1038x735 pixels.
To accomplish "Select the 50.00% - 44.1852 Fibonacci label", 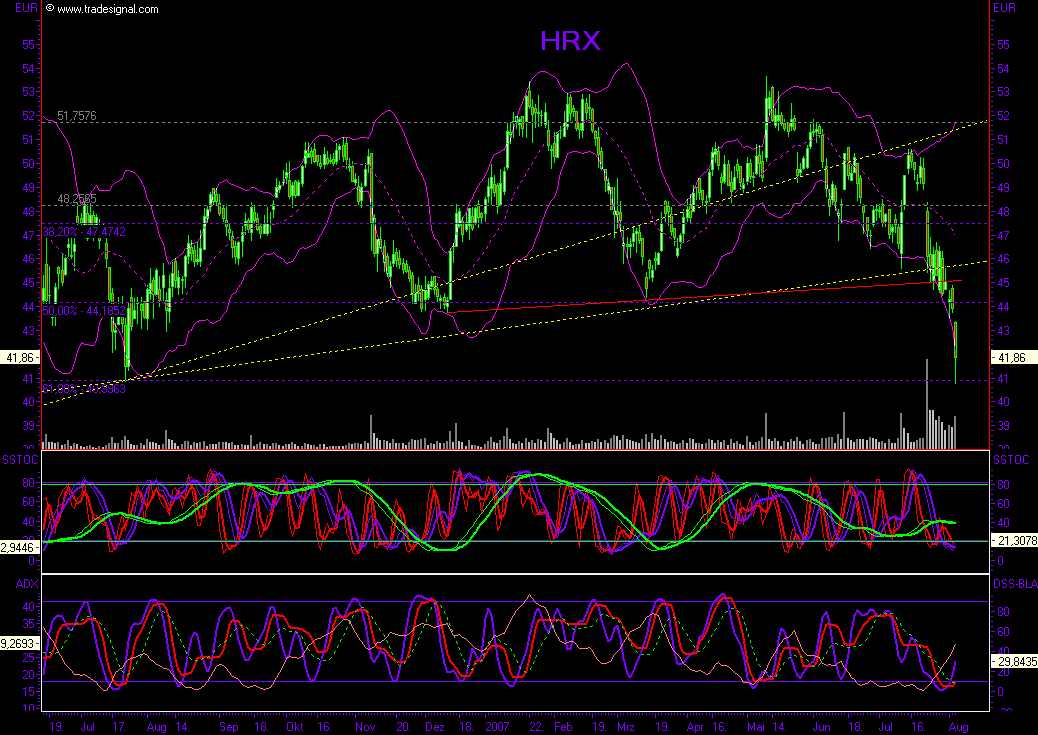I will [84, 310].
